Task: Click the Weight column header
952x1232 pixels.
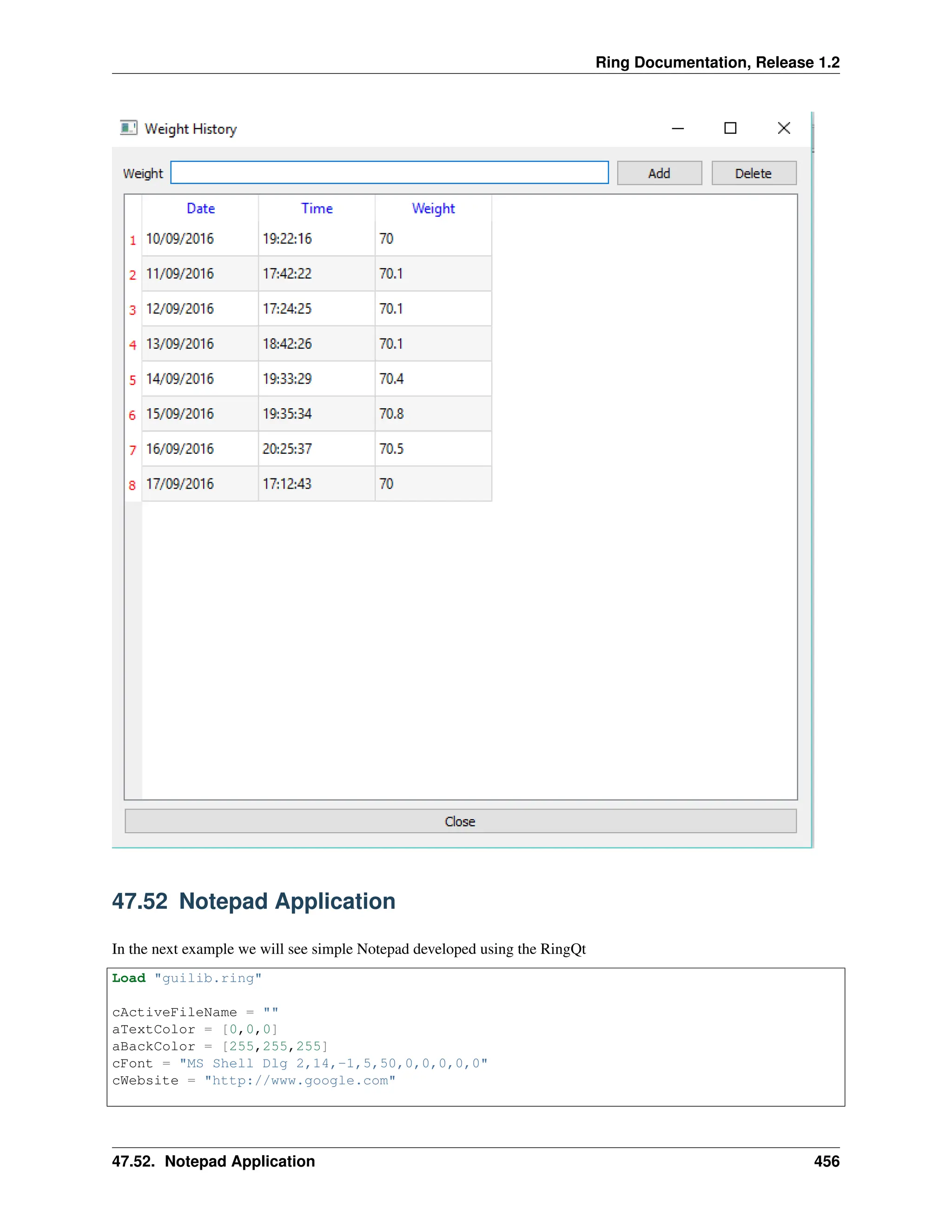Action: pyautogui.click(x=433, y=209)
